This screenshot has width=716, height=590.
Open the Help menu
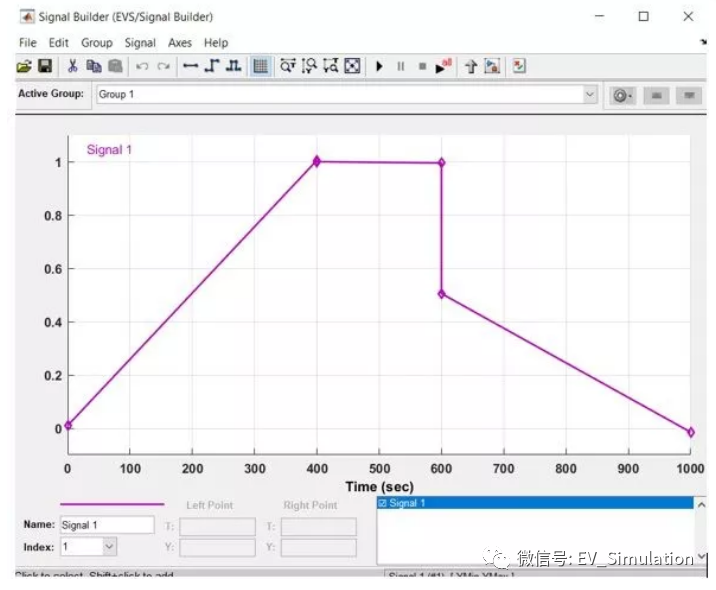pos(216,43)
